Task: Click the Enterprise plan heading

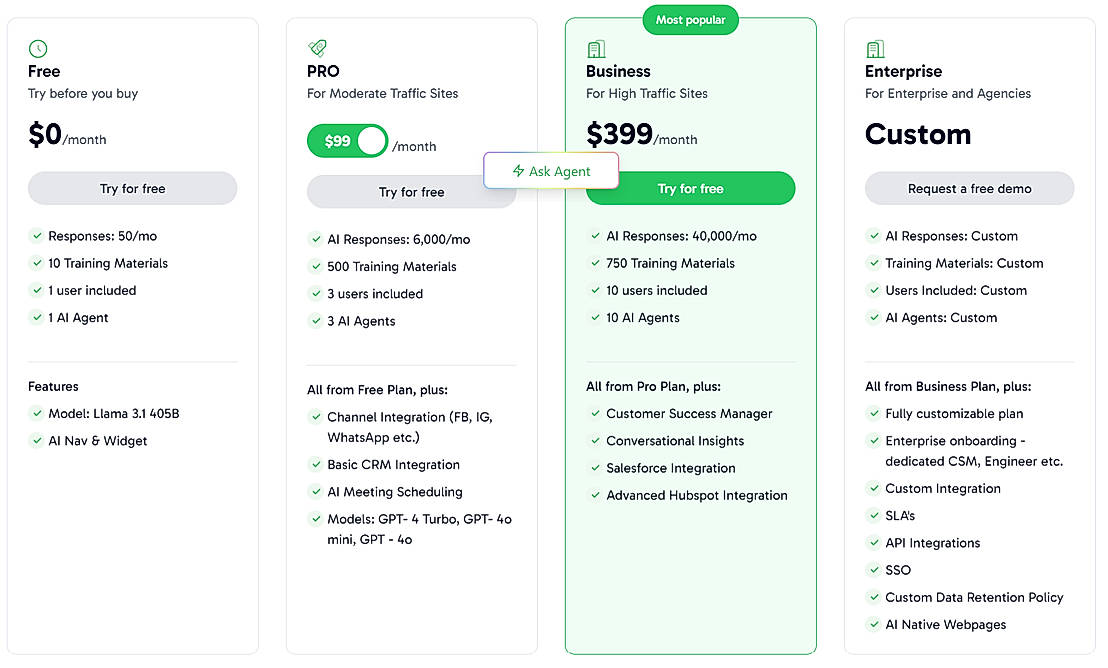Action: click(x=903, y=71)
